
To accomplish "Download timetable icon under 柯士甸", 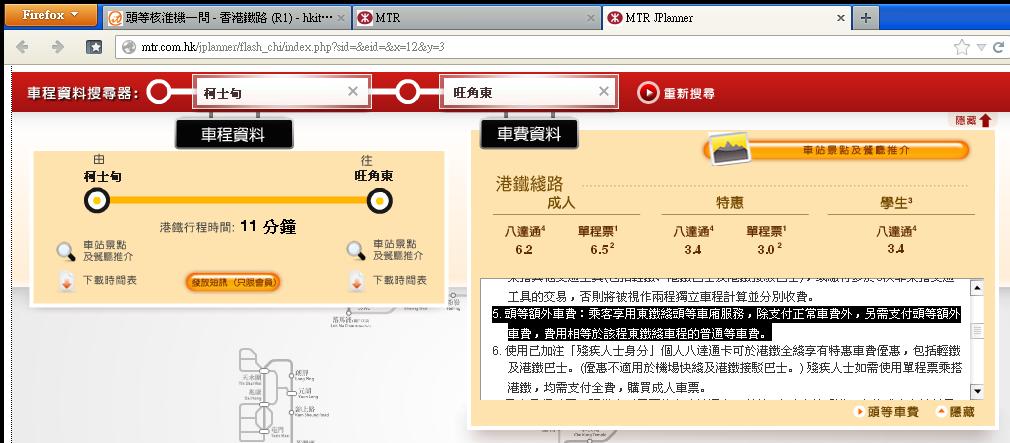I will click(66, 283).
